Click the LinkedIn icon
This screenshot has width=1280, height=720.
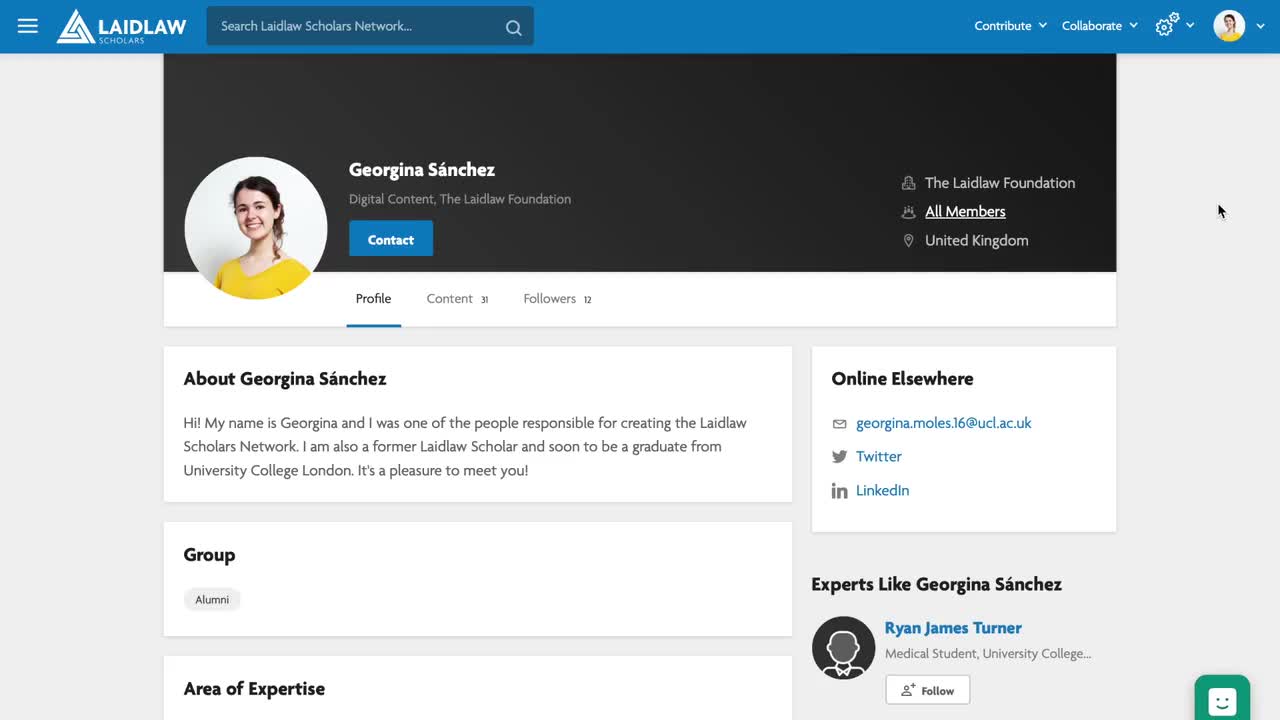pos(839,490)
